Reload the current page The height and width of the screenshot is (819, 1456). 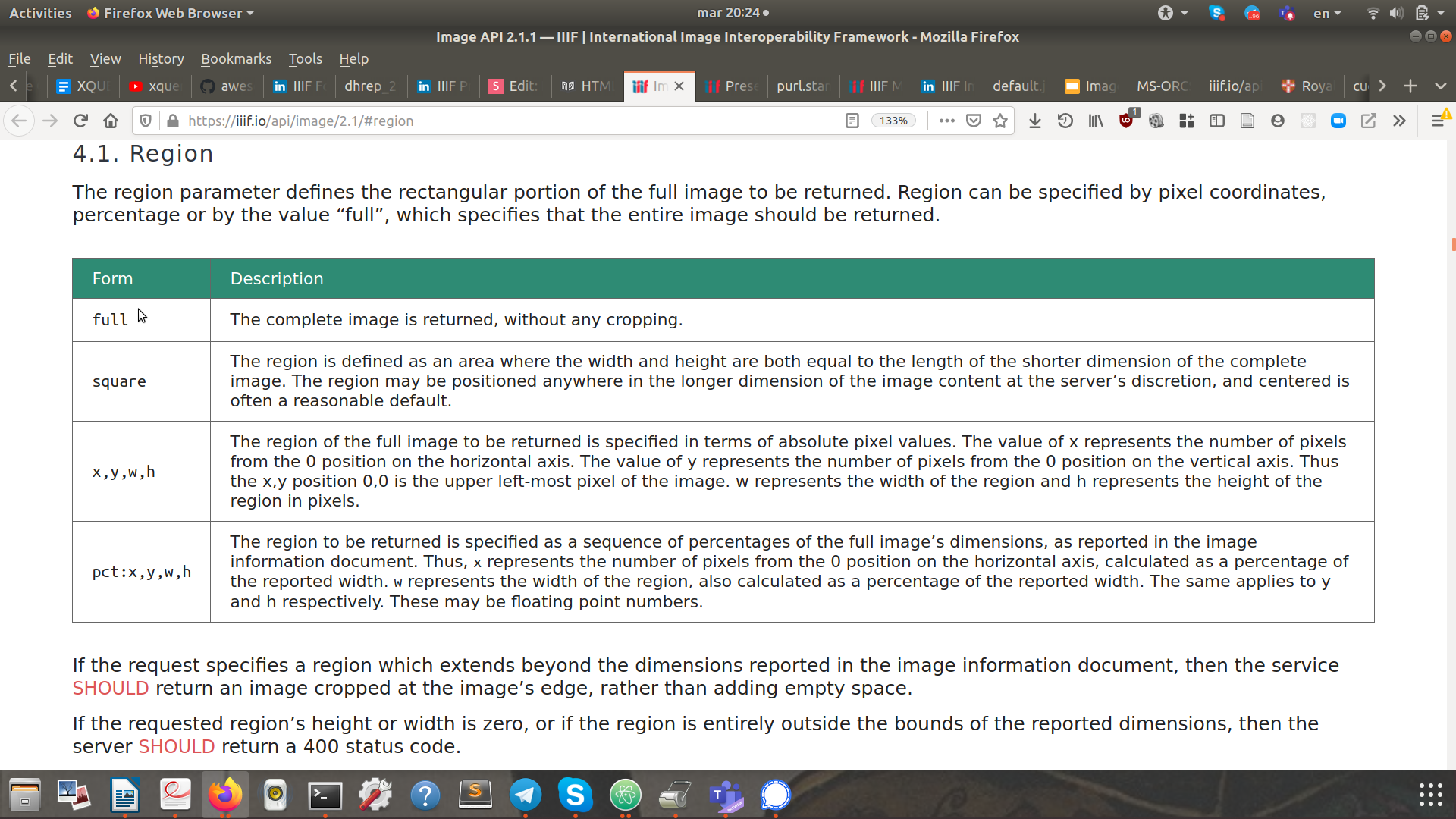pyautogui.click(x=80, y=121)
